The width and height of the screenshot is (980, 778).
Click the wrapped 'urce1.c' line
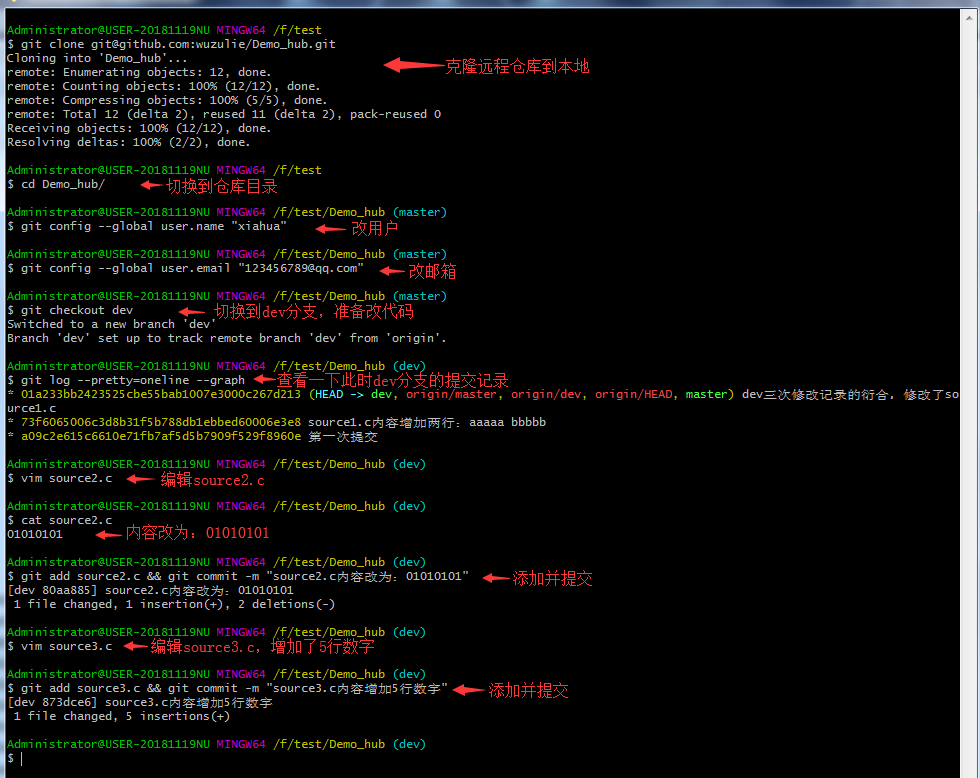tap(31, 408)
